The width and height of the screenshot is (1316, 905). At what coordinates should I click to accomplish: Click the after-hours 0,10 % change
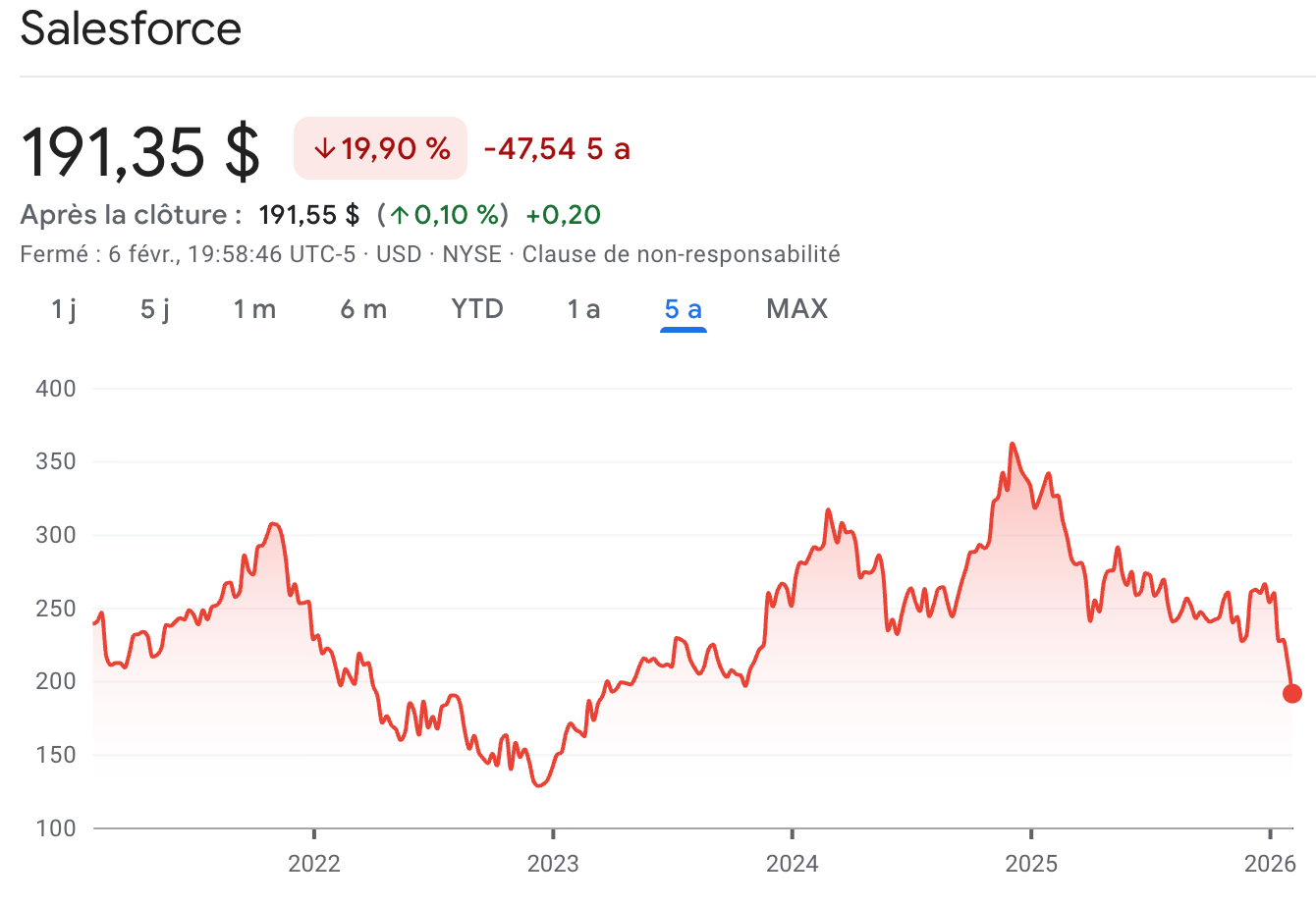click(443, 215)
